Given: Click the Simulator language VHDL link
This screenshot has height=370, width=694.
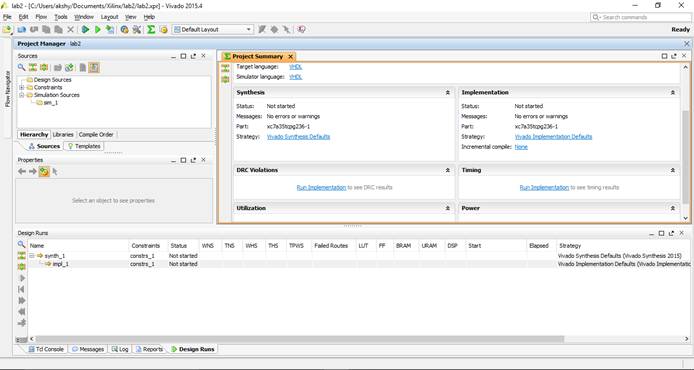Looking at the screenshot, I should coord(296,77).
